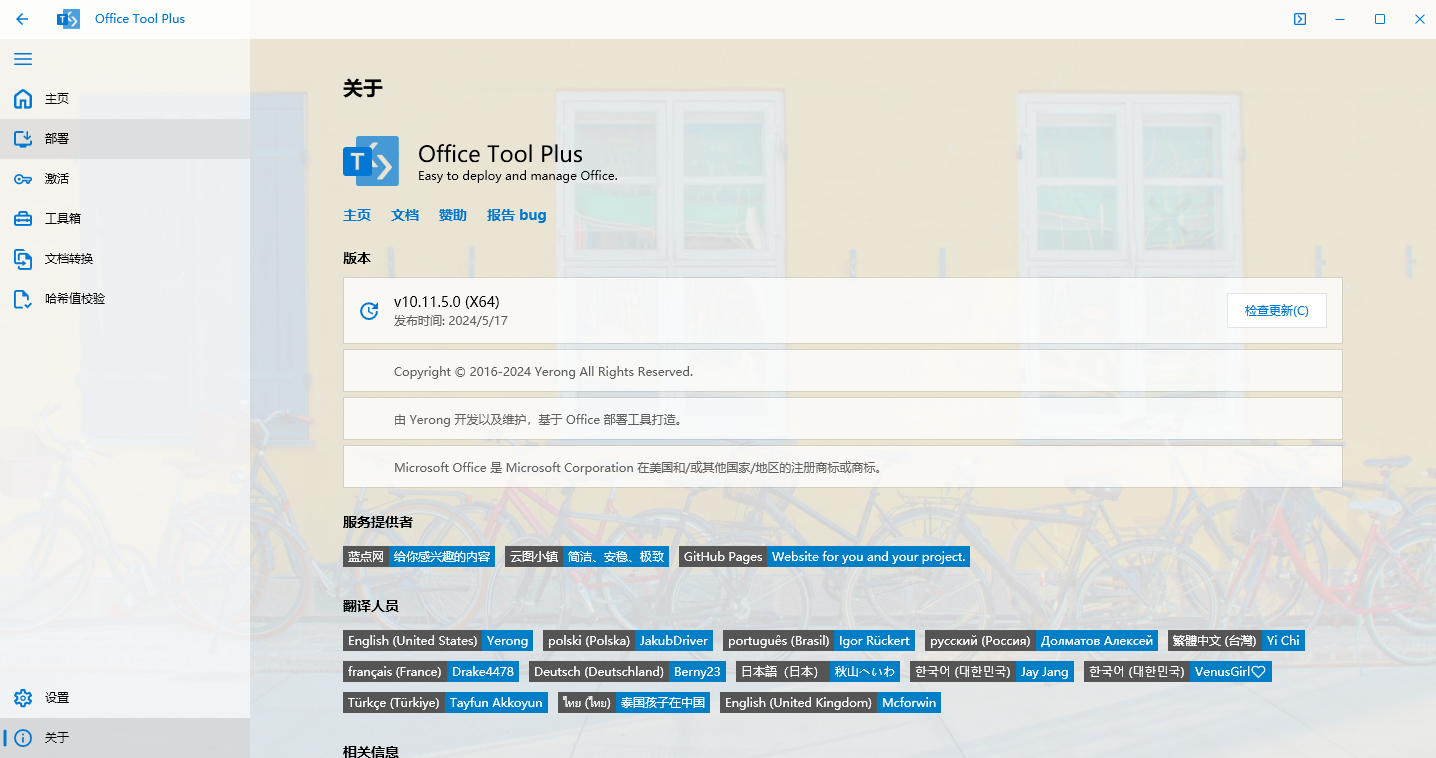The height and width of the screenshot is (758, 1436).
Task: Click the 泰国孩子在中国 translator badge
Action: point(634,703)
